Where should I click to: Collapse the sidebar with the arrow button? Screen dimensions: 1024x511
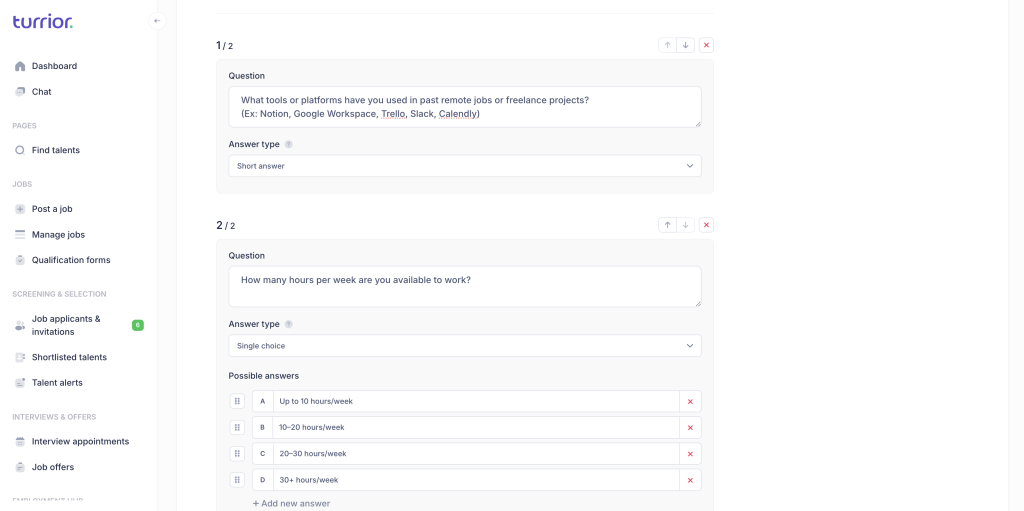157,21
